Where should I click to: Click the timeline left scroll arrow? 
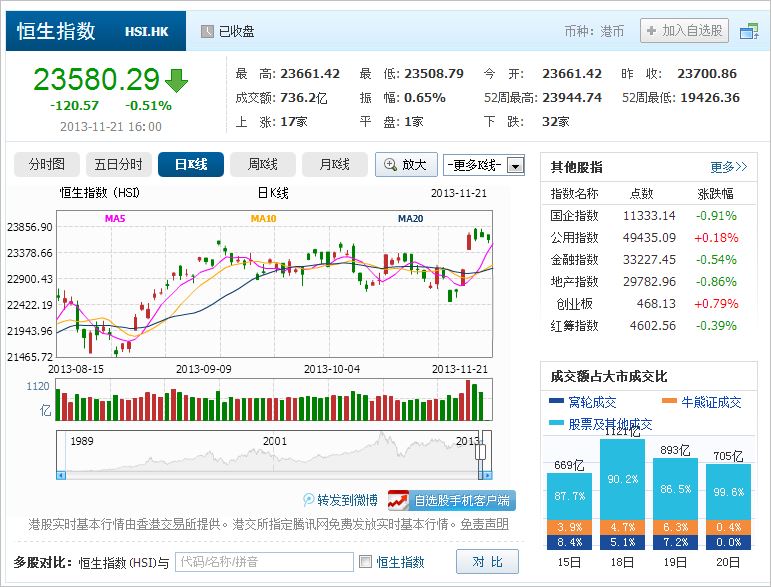pyautogui.click(x=61, y=475)
